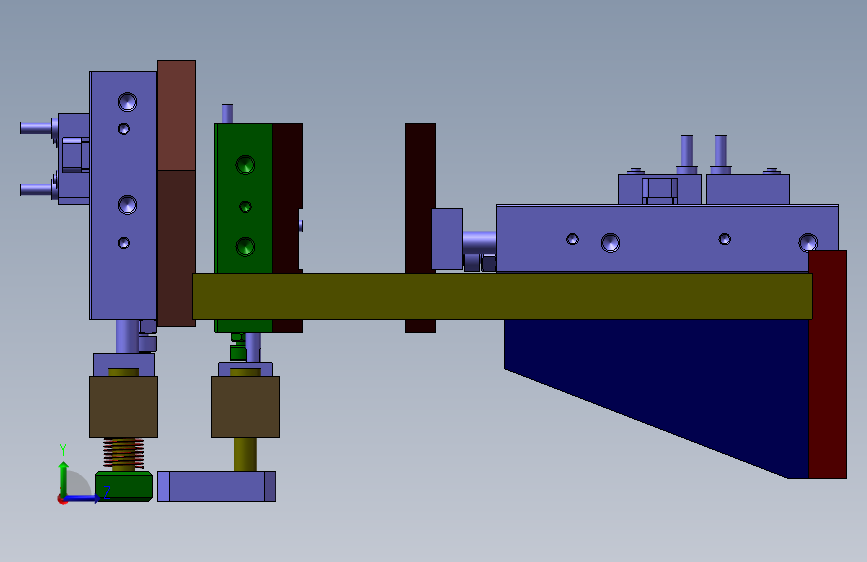Select the small purple square pusher block
The width and height of the screenshot is (867, 562).
point(447,239)
